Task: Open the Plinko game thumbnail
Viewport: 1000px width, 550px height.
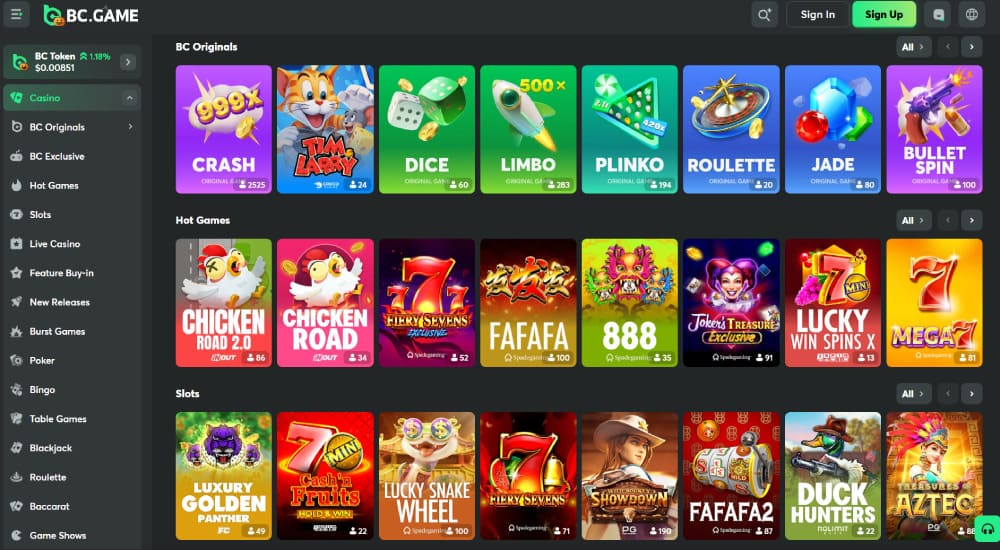Action: [629, 130]
